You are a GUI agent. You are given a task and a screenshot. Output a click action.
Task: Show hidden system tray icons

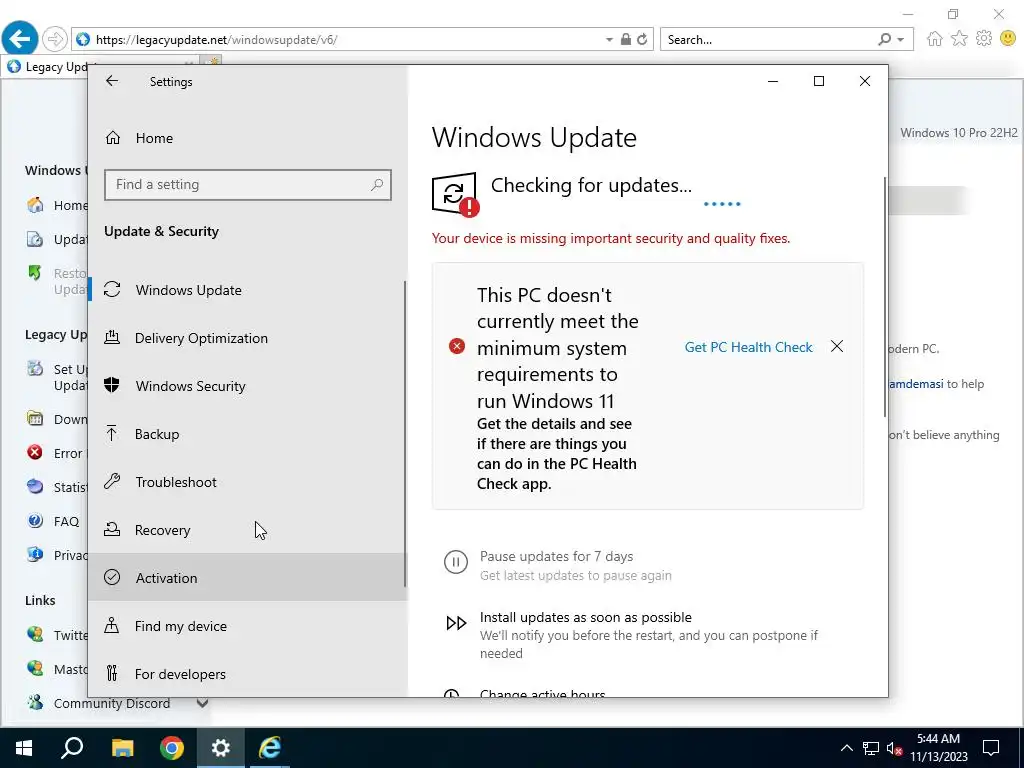pyautogui.click(x=846, y=748)
